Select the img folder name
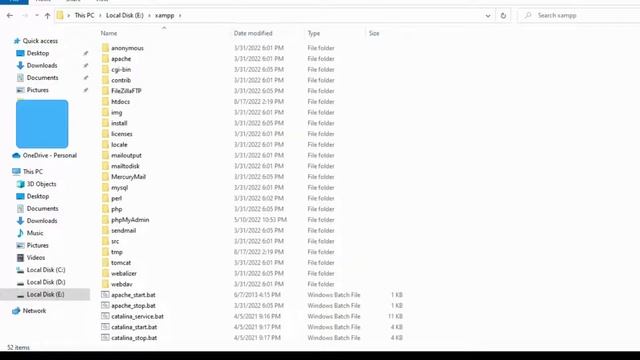Screen dimensions: 640x360 coord(117,113)
